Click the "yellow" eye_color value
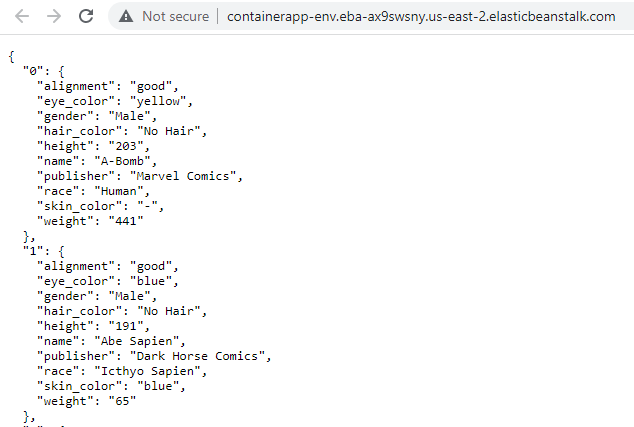Viewport: 634px width, 427px height. click(158, 101)
